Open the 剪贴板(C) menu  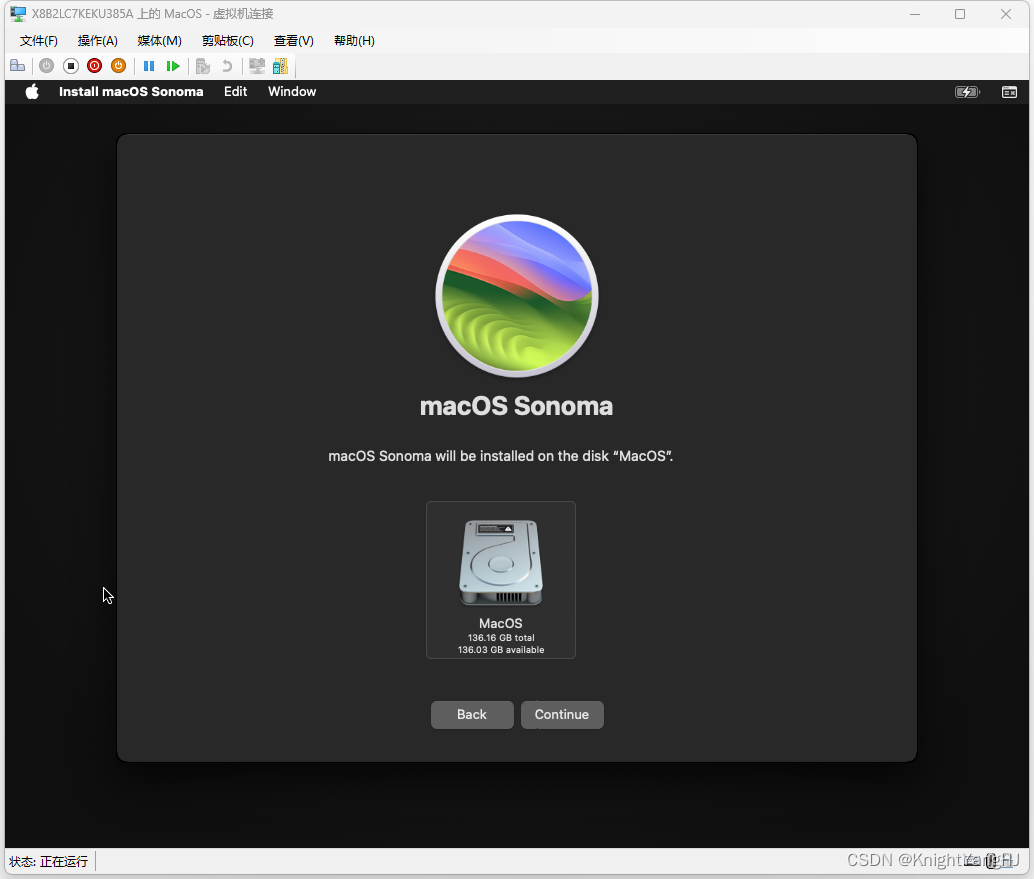[x=228, y=41]
